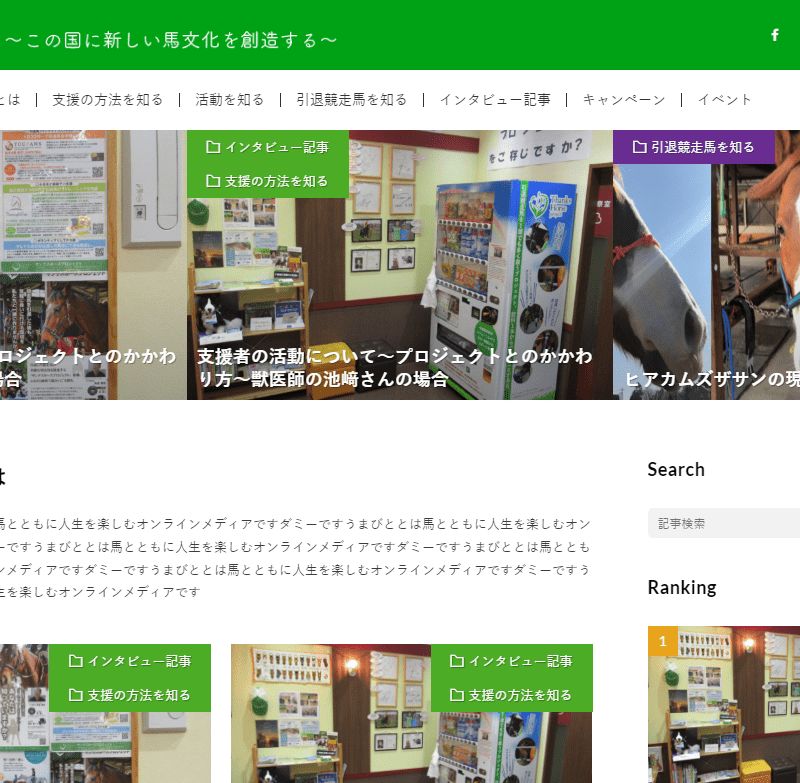
Task: Open 活動を知る navigation menu item
Action: 230,99
